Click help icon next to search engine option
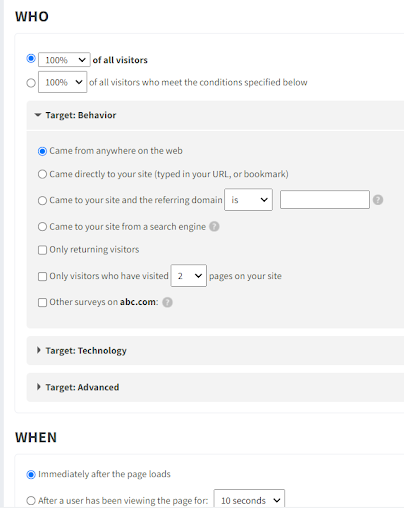The width and height of the screenshot is (404, 512). [x=214, y=227]
